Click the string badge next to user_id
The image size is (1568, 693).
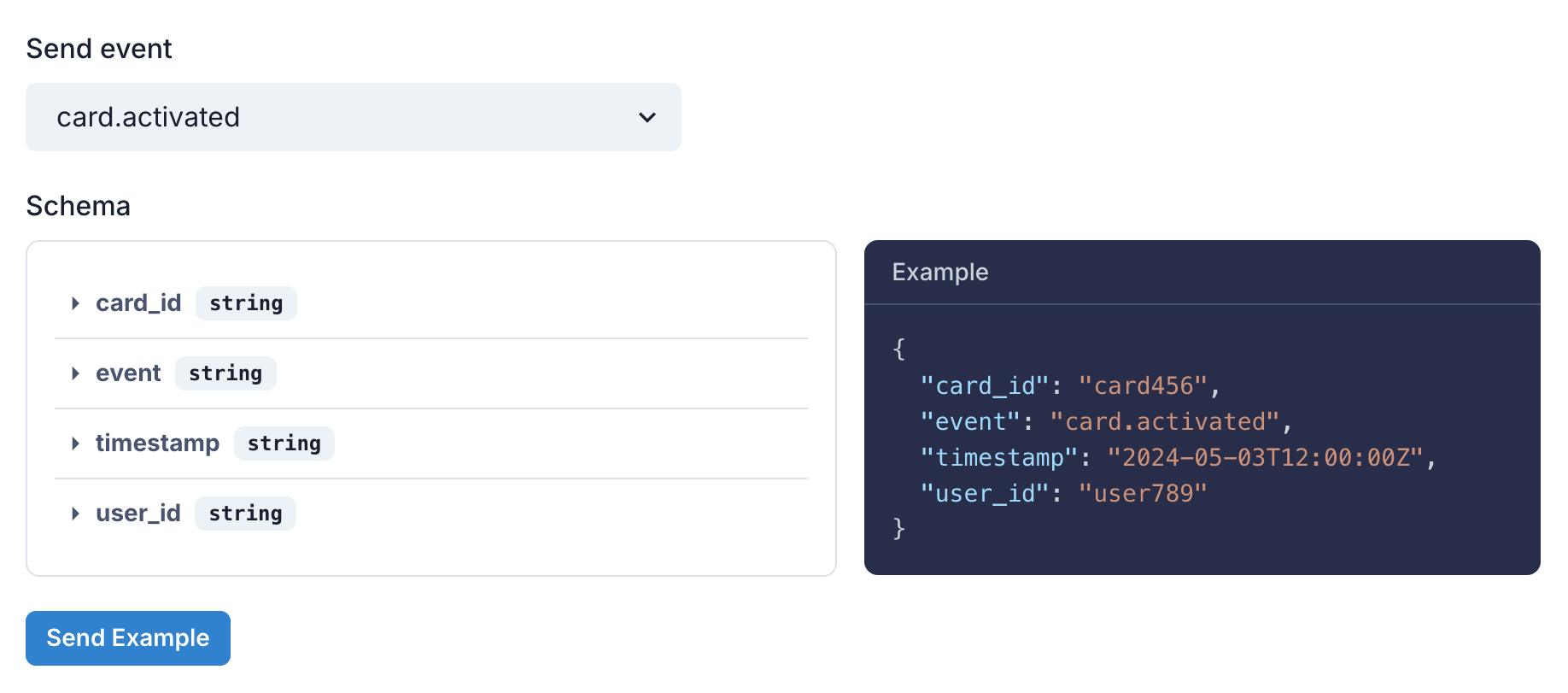tap(245, 513)
